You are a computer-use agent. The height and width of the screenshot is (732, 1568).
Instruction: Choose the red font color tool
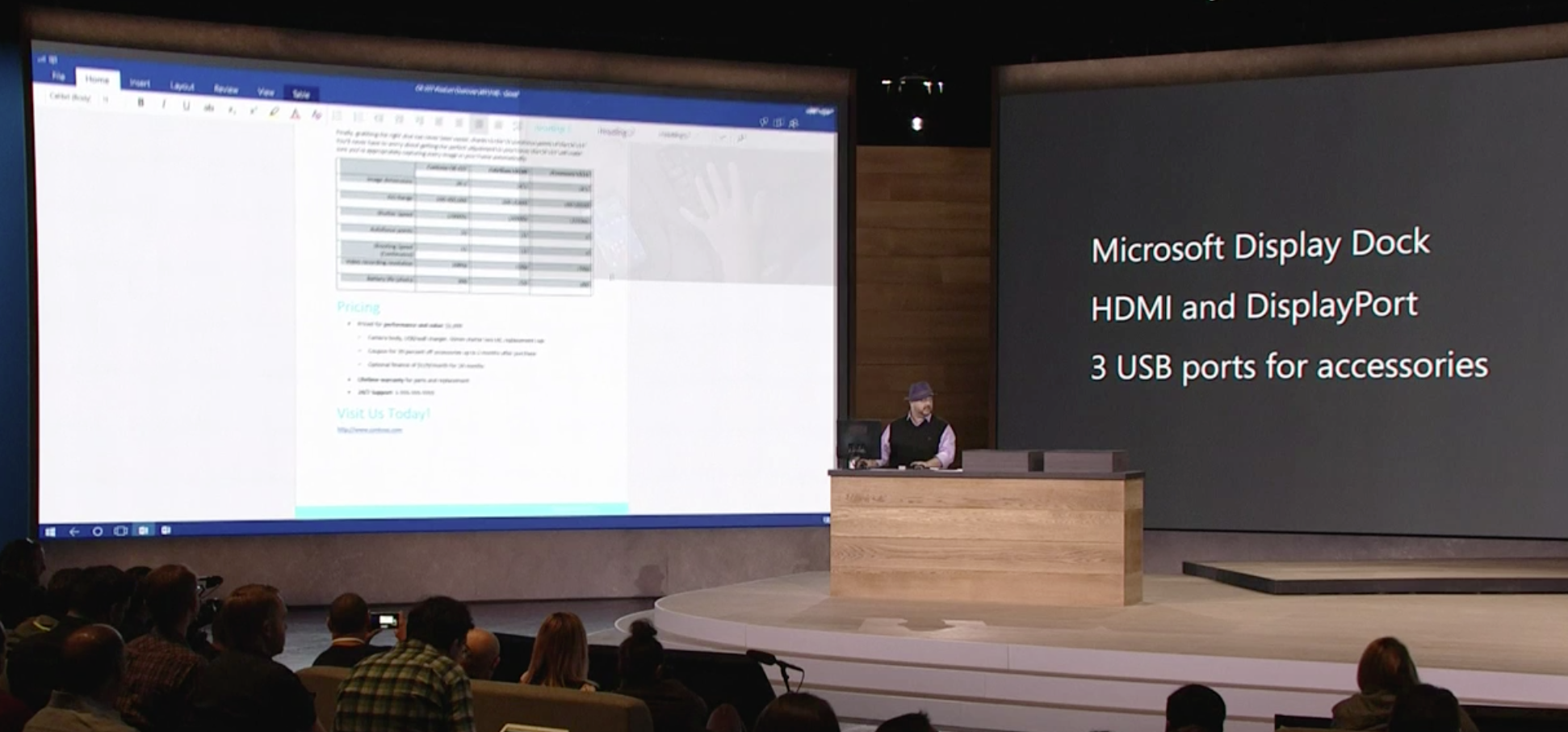click(x=296, y=114)
